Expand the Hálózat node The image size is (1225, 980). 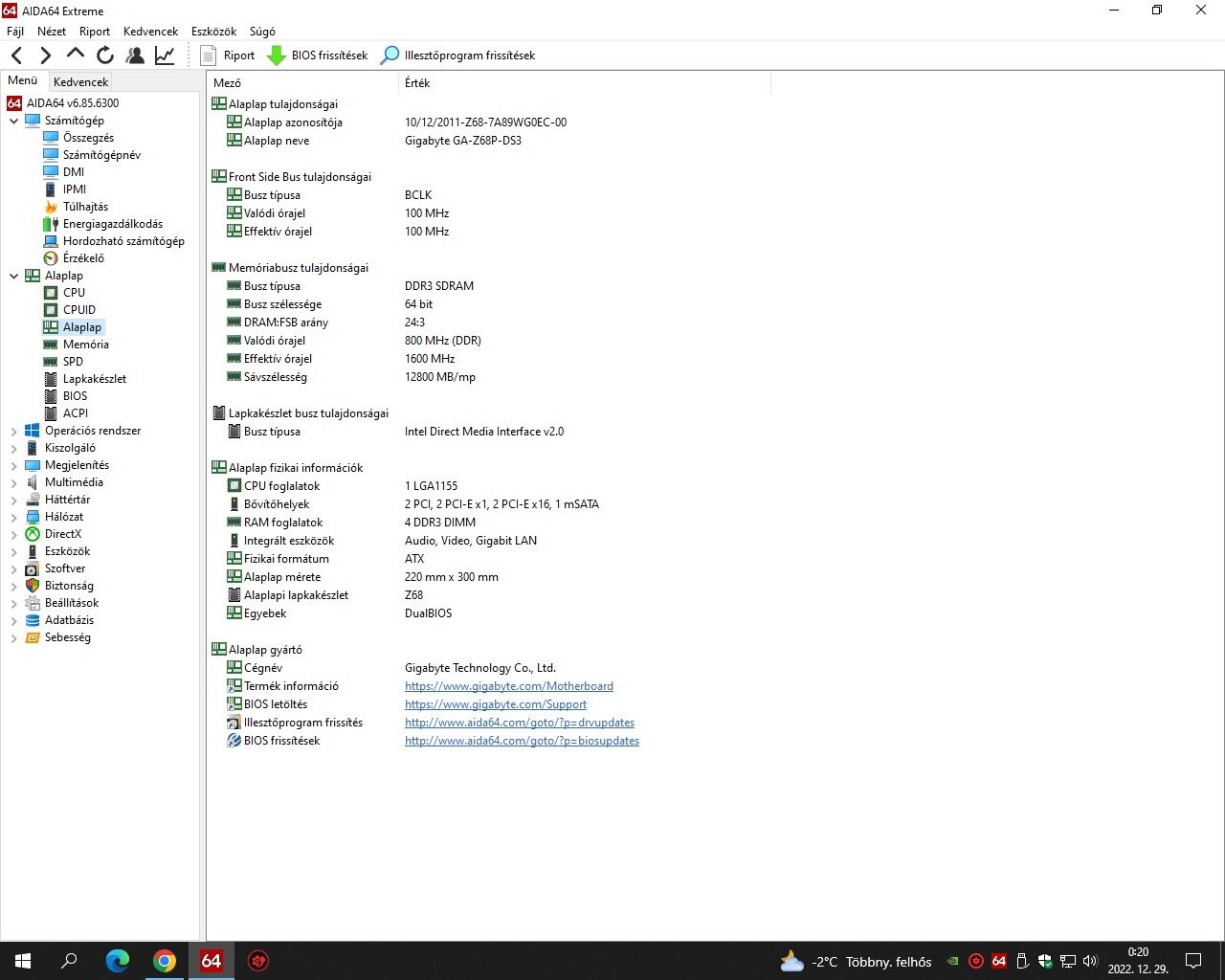13,518
